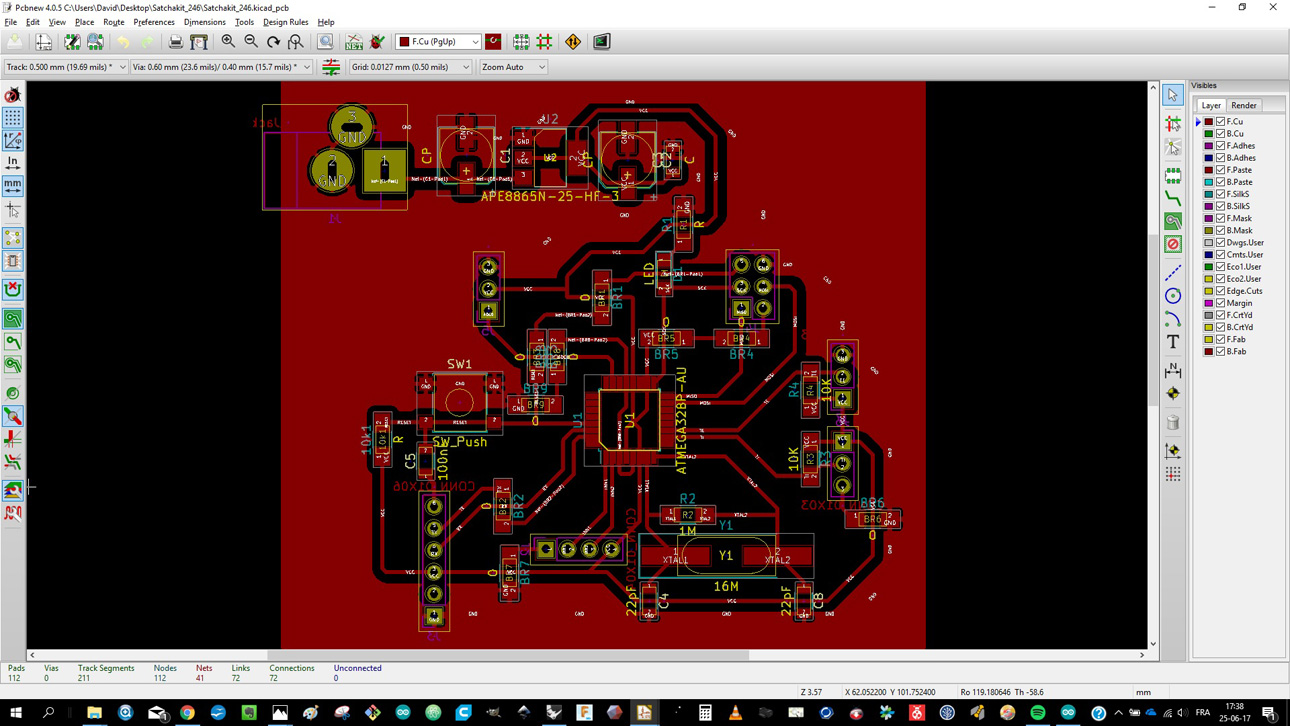1290x726 pixels.
Task: Enable footprint mode move and place
Action: (521, 42)
